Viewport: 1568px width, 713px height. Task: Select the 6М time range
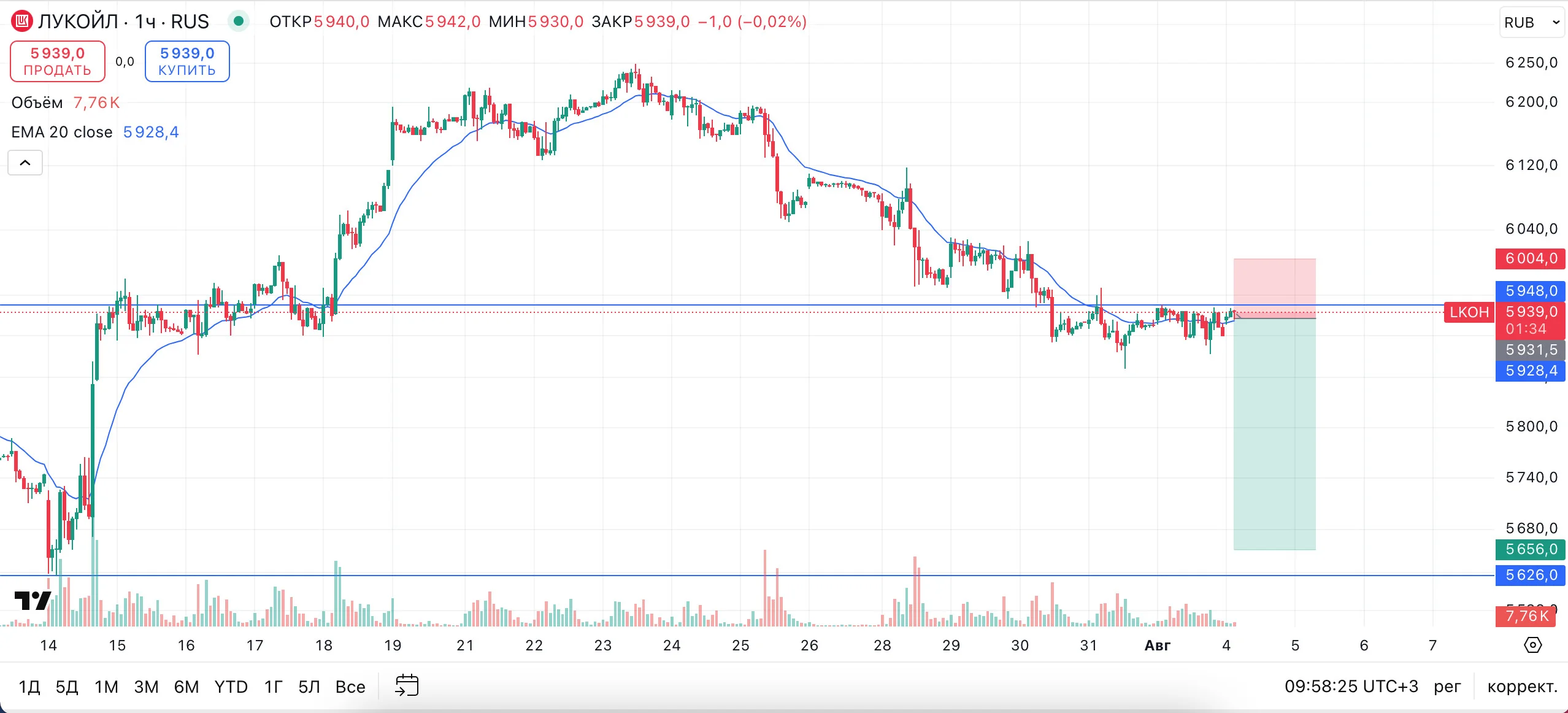tap(186, 687)
